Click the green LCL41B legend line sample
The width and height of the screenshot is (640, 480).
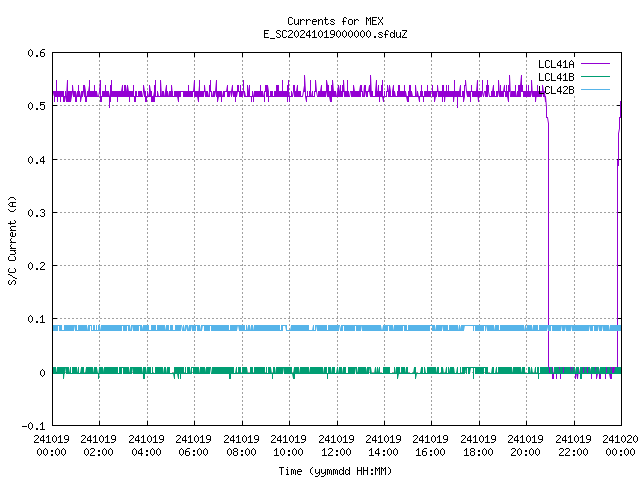pyautogui.click(x=595, y=76)
